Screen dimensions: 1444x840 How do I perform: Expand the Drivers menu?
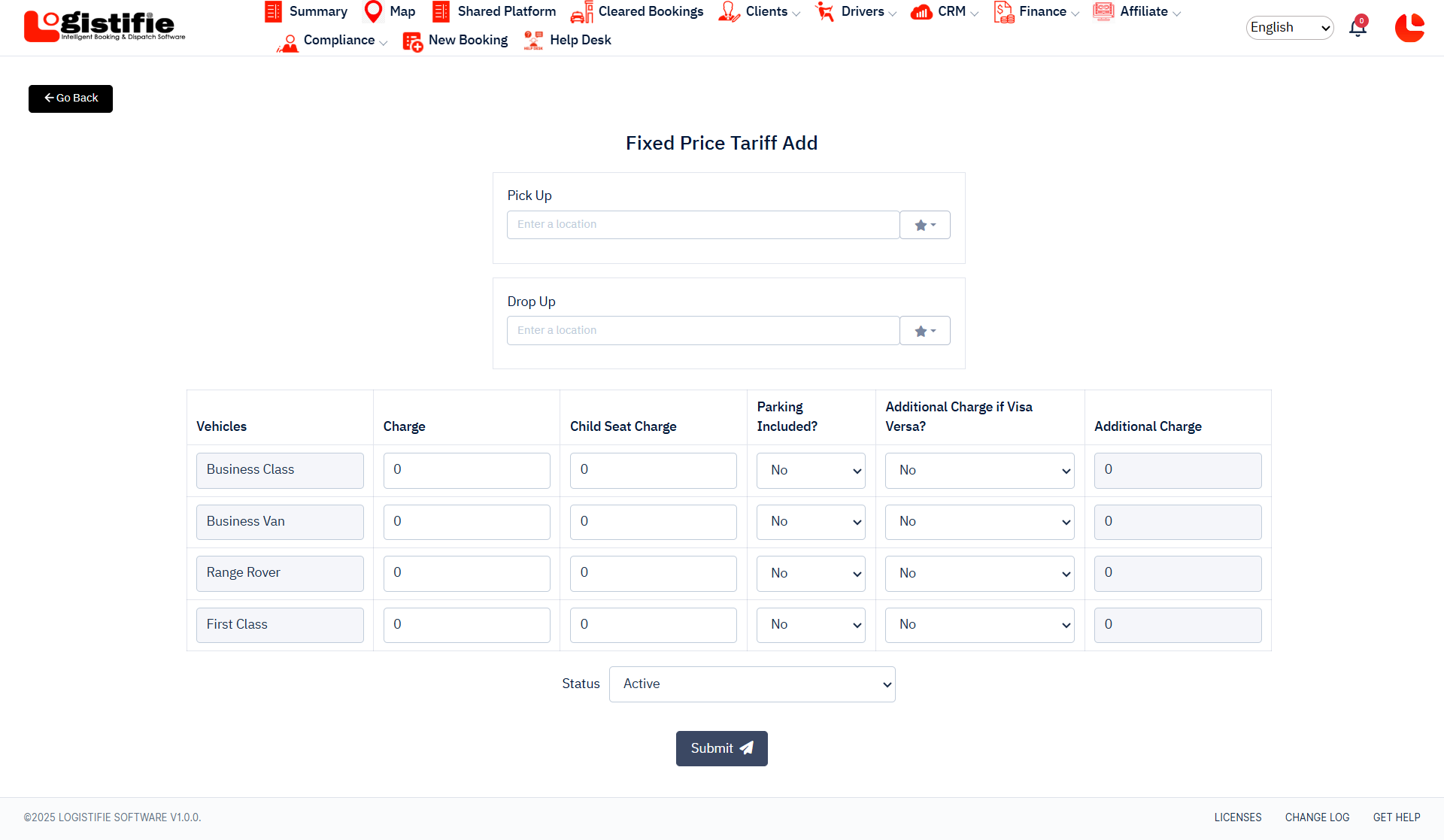[863, 11]
